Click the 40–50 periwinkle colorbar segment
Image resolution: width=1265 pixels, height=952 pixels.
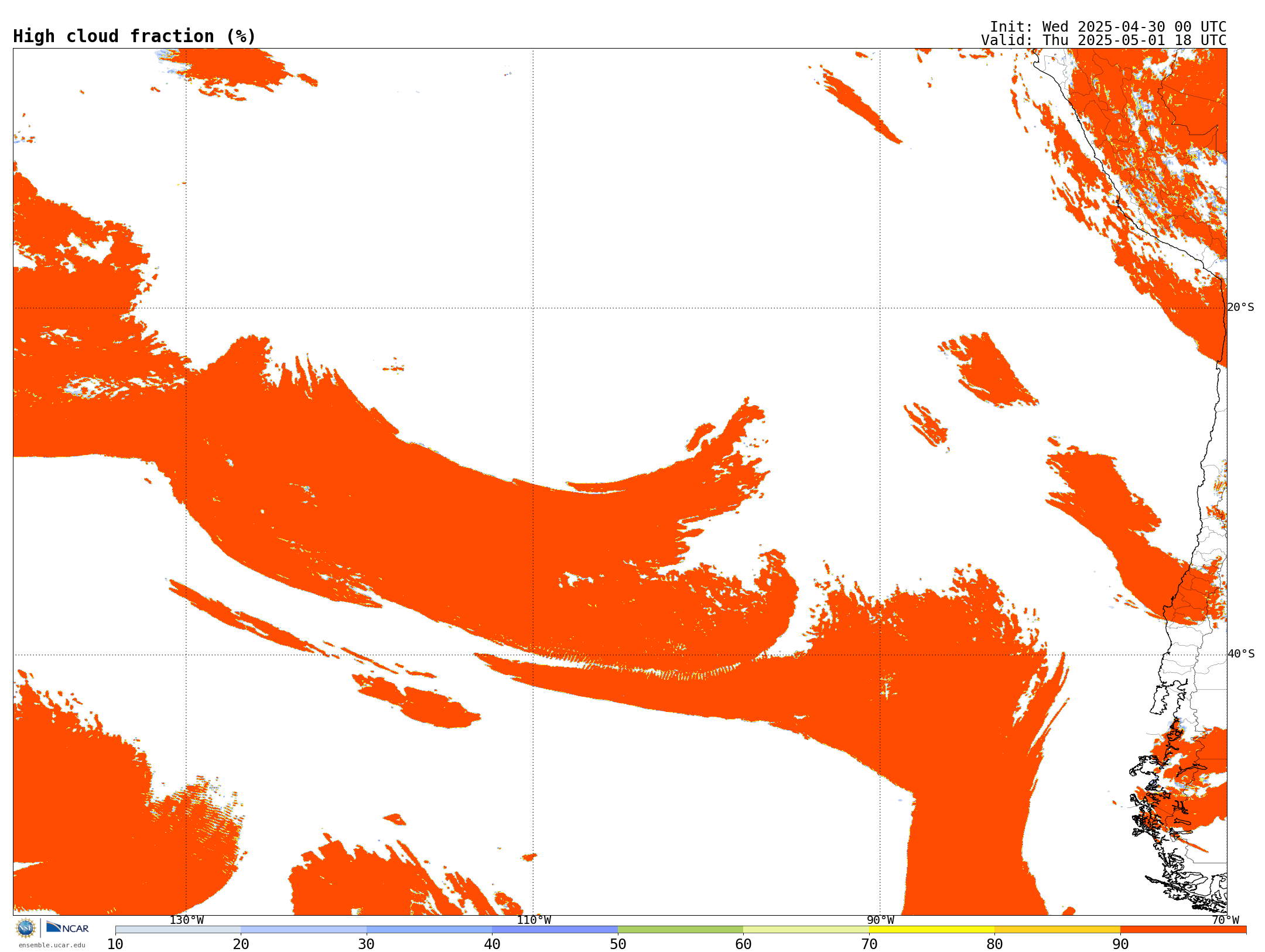555,930
